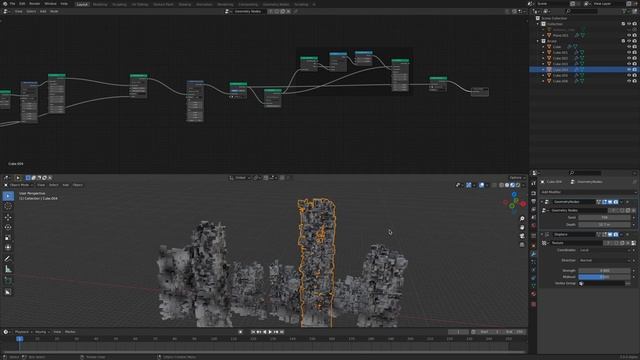The image size is (640, 360).
Task: Select the Move tool in the viewport toolbar
Action: coord(8,217)
